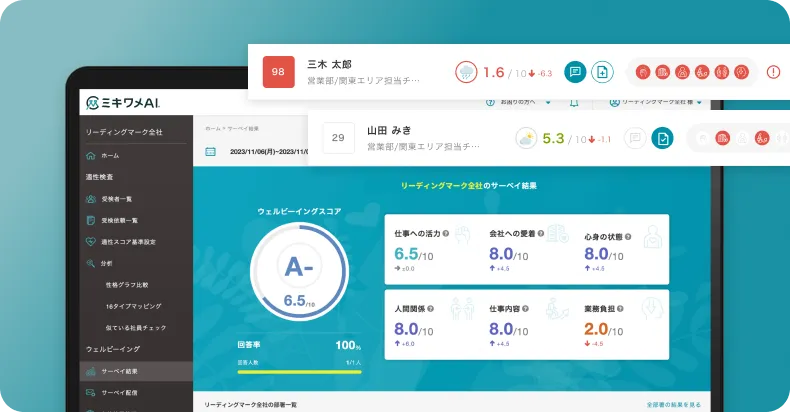Click the add-document icon in 三木 太郎 row

[602, 72]
